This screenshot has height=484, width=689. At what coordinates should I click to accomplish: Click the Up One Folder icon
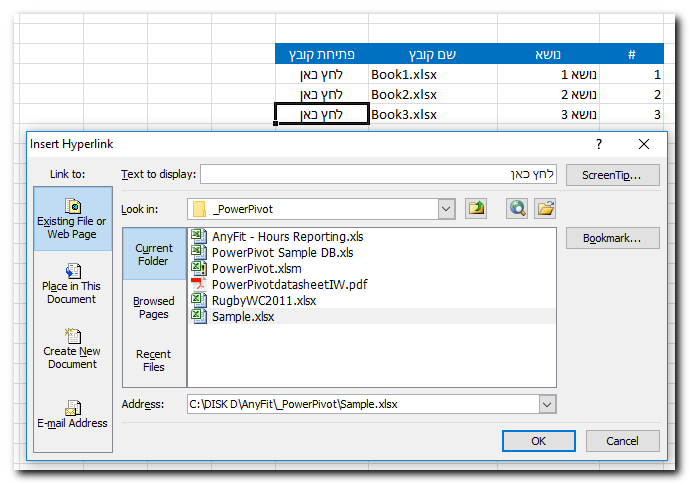[477, 208]
